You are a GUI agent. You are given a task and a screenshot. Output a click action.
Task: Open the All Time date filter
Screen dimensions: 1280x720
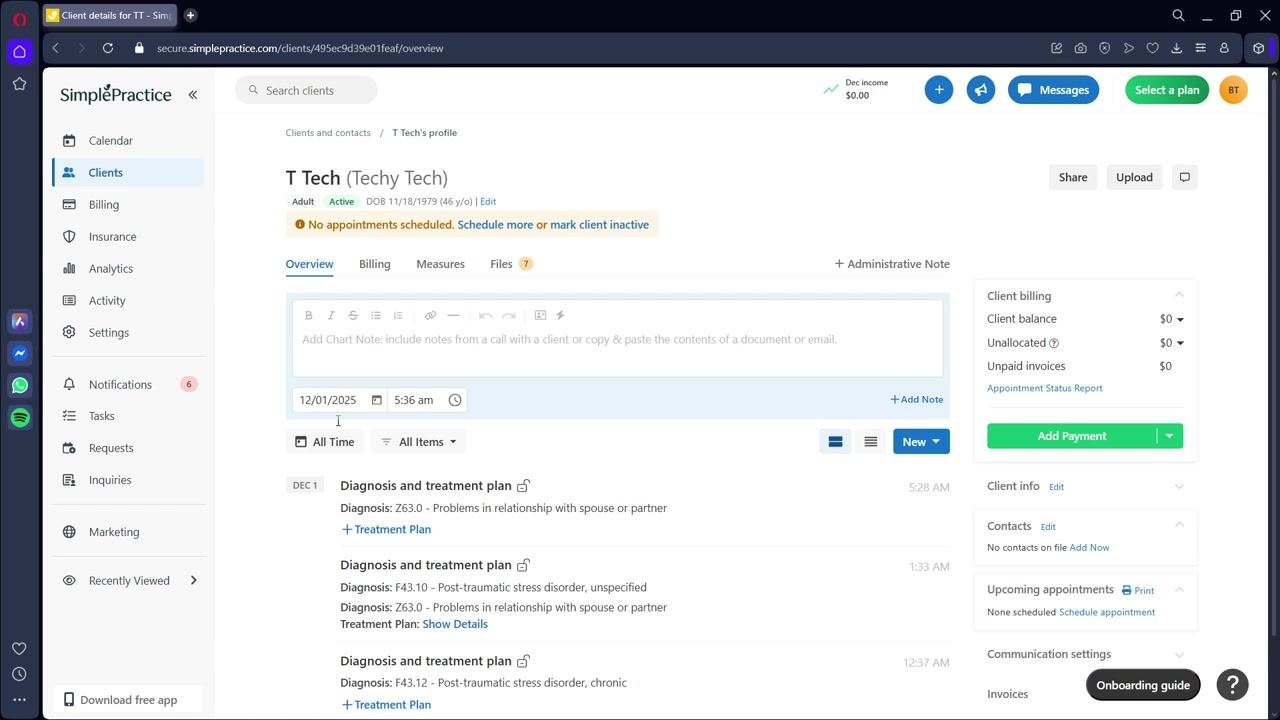pos(325,442)
